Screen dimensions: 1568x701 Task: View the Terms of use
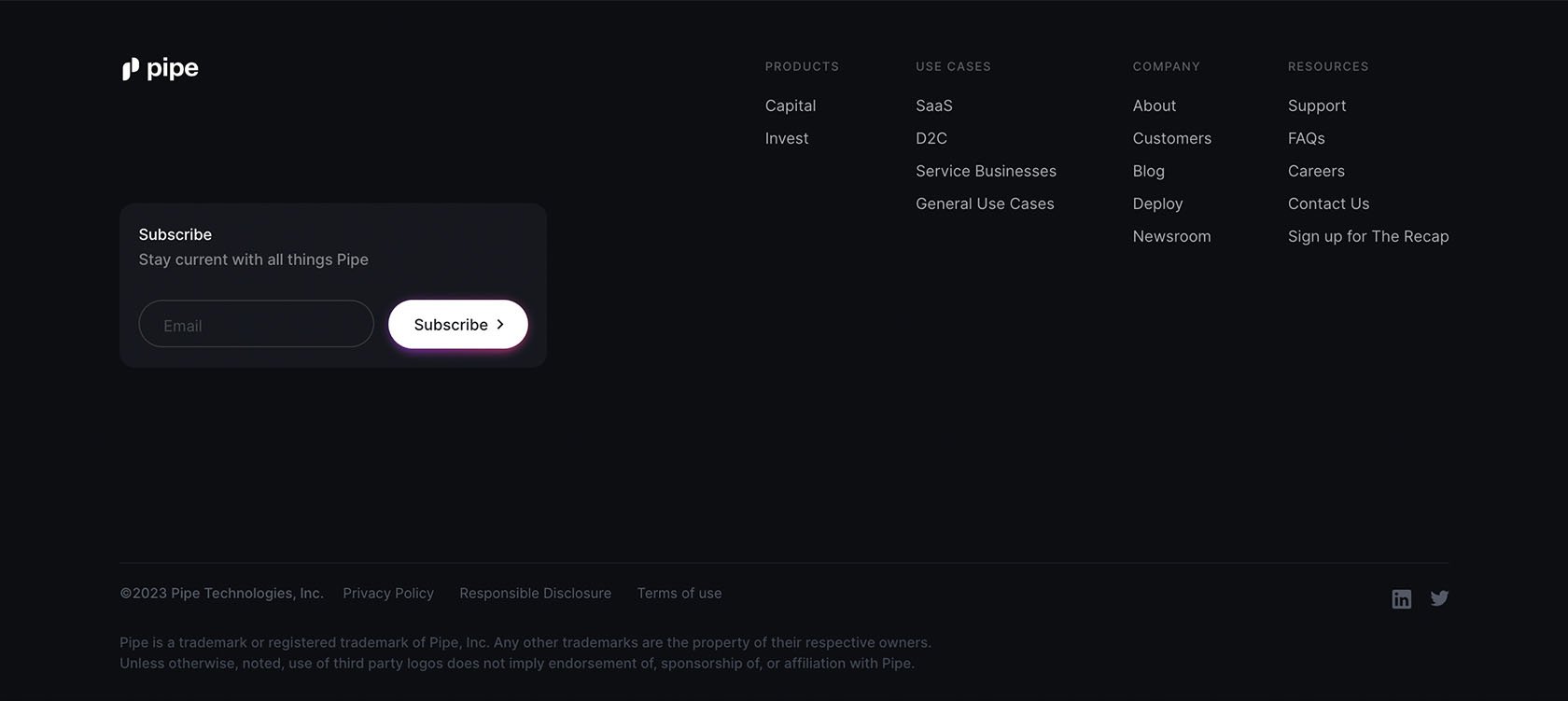point(679,594)
